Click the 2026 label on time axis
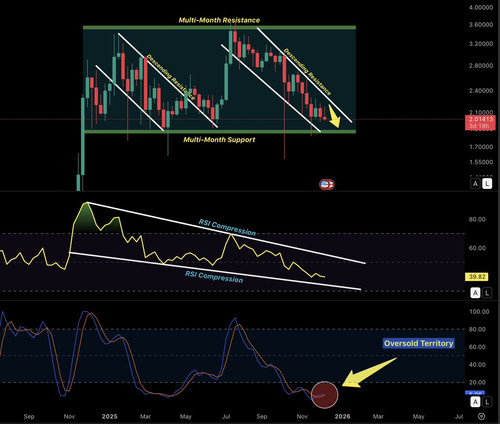500x424 pixels. click(342, 416)
